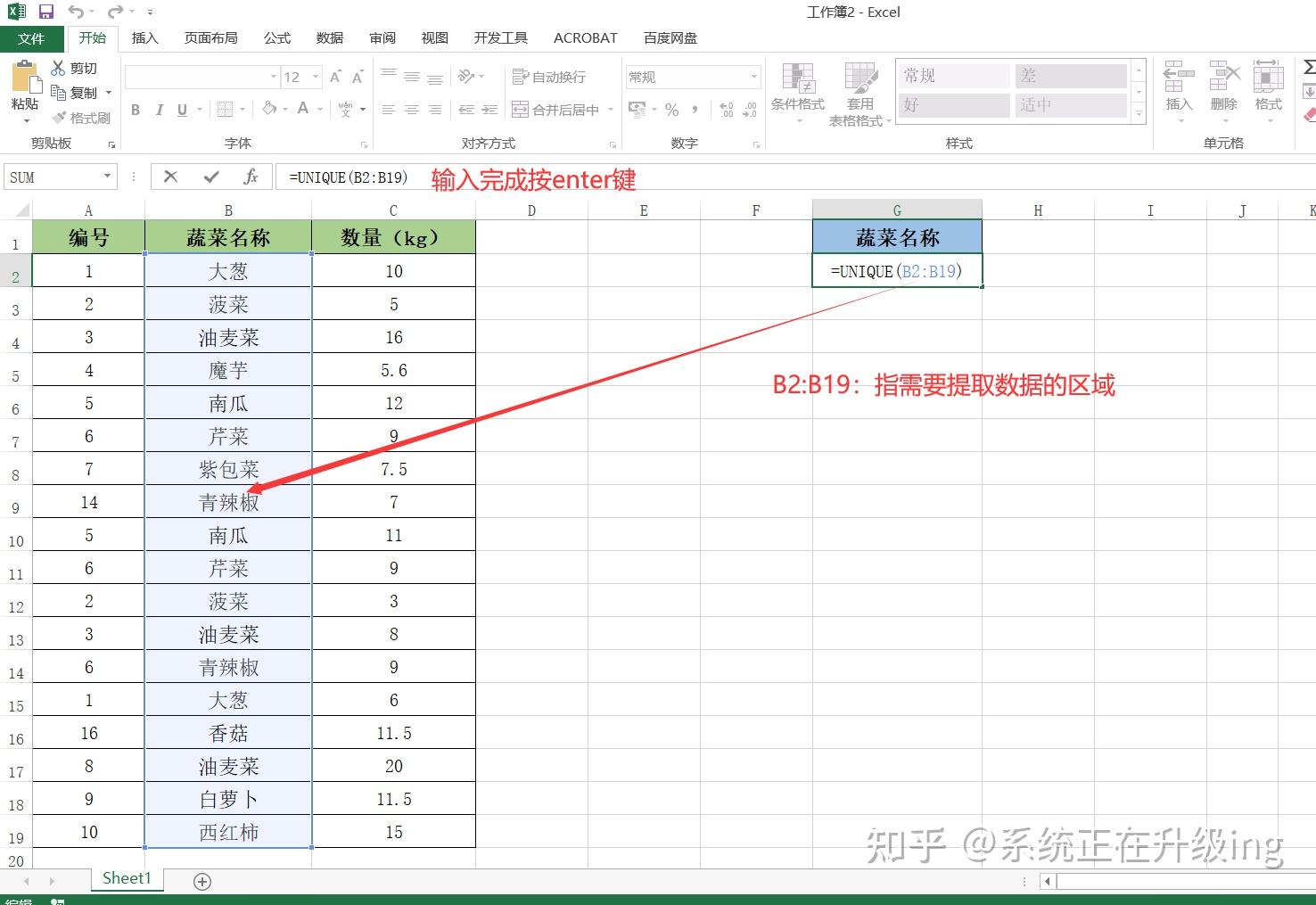
Task: Click in the formula bar text
Action: click(x=349, y=177)
